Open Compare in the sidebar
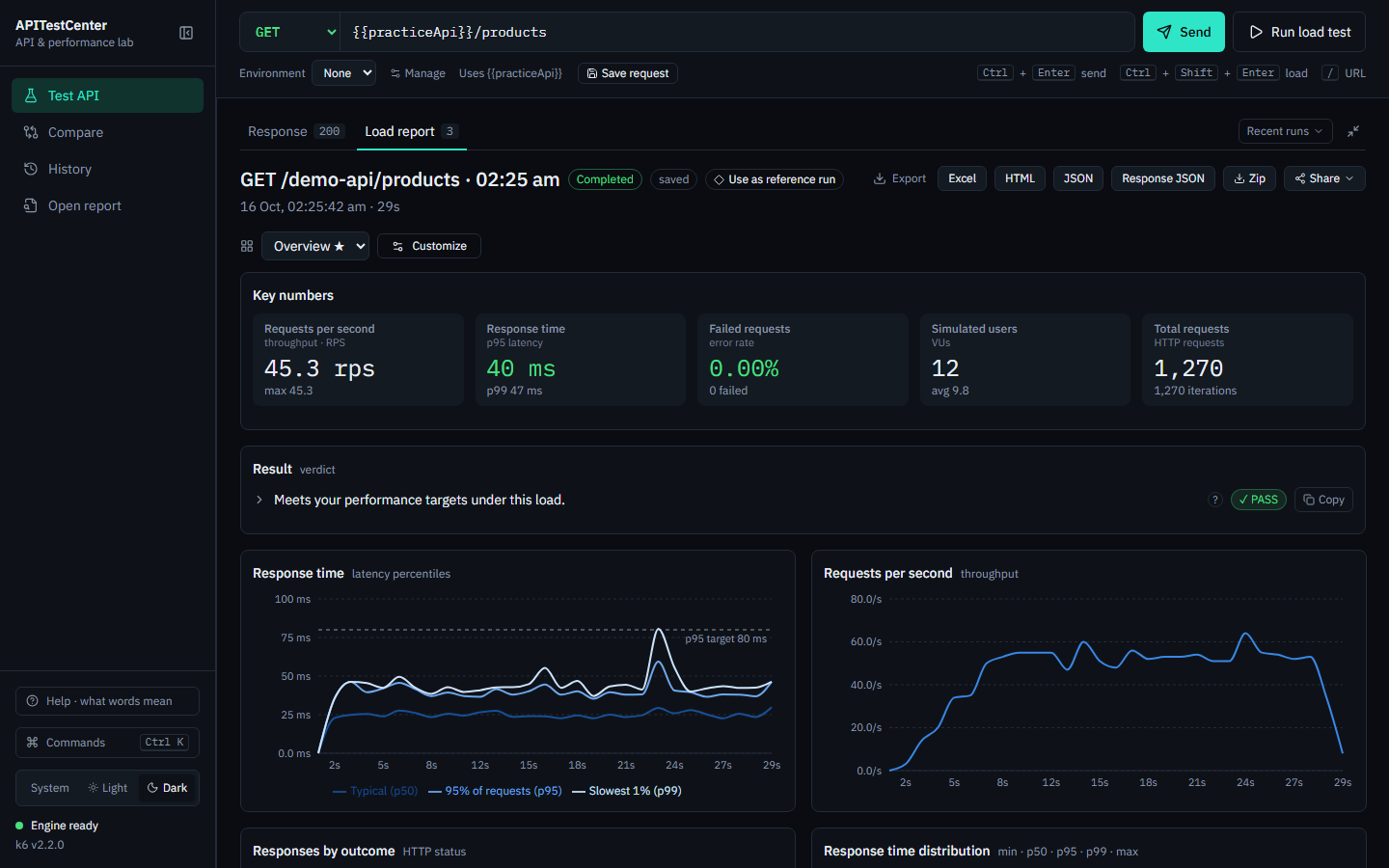This screenshot has width=1389, height=868. pyautogui.click(x=107, y=132)
